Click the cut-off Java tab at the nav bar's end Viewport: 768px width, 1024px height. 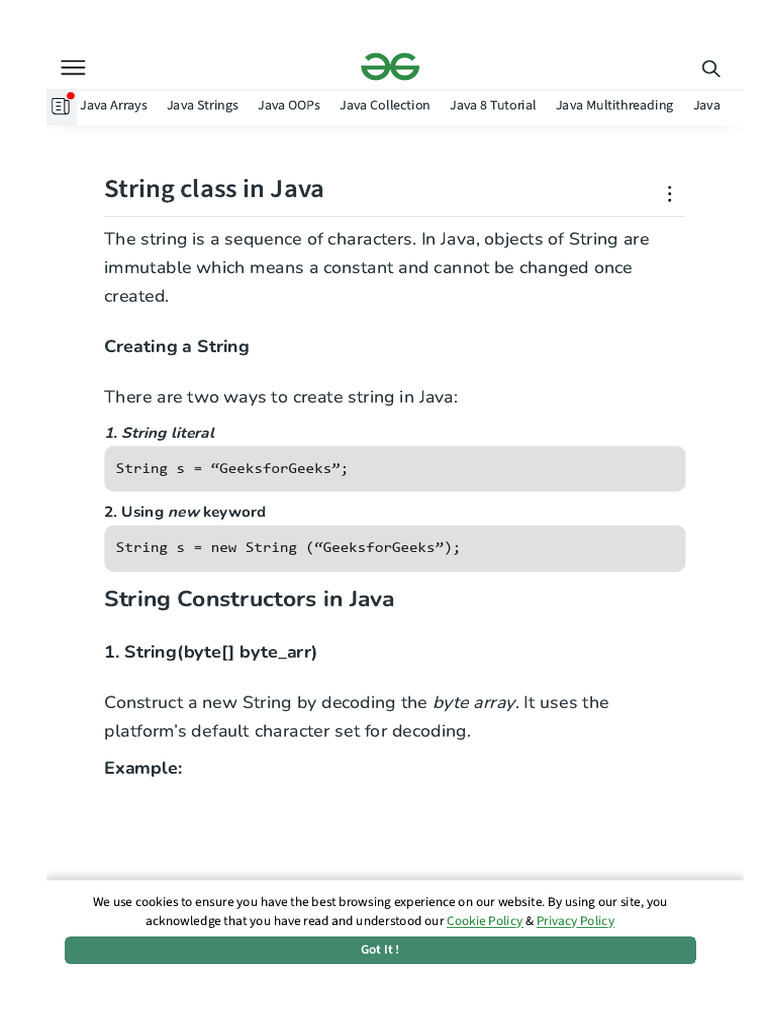click(707, 105)
